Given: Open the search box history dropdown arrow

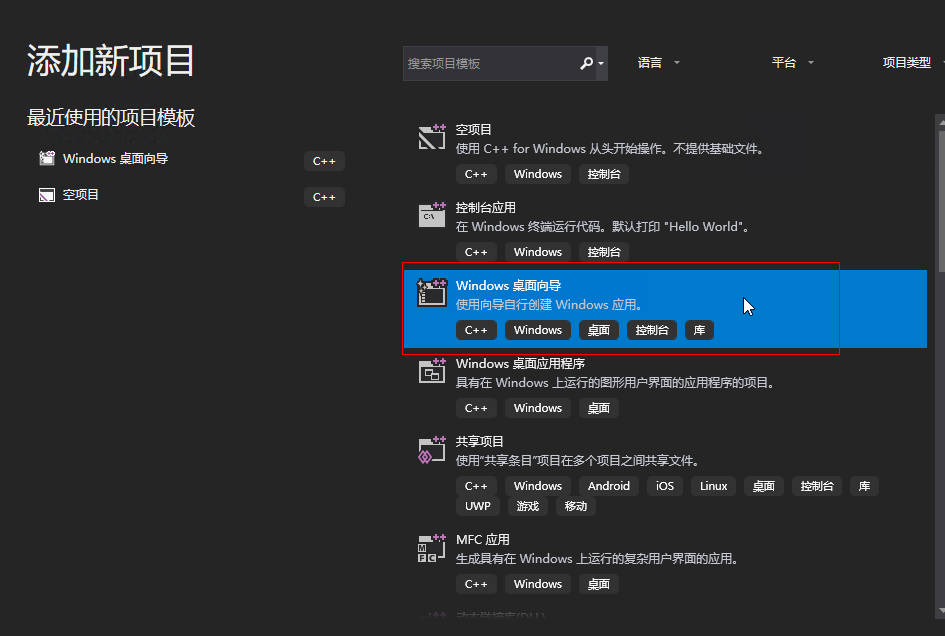Looking at the screenshot, I should click(601, 63).
